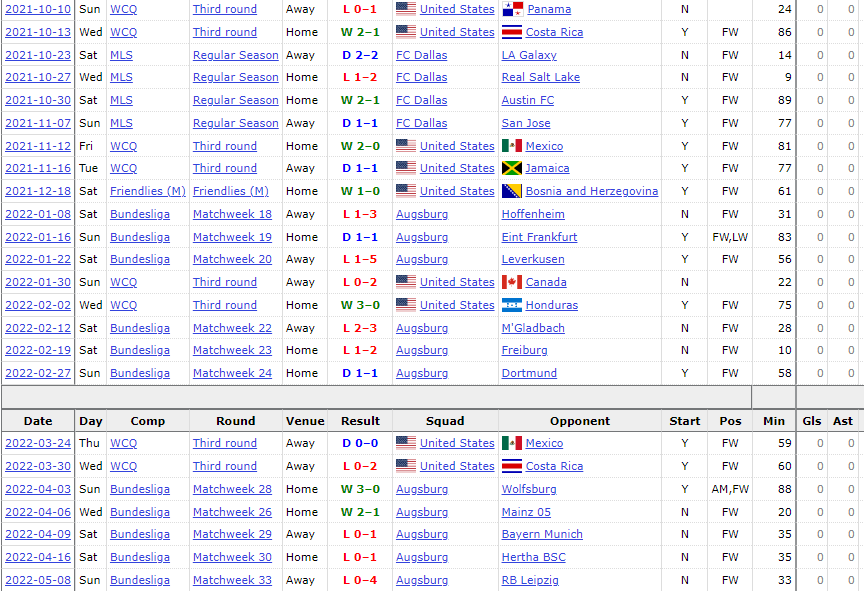This screenshot has height=591, width=864.
Task: Click the Mexico flag in the 2022-03-24 row
Action: [512, 443]
